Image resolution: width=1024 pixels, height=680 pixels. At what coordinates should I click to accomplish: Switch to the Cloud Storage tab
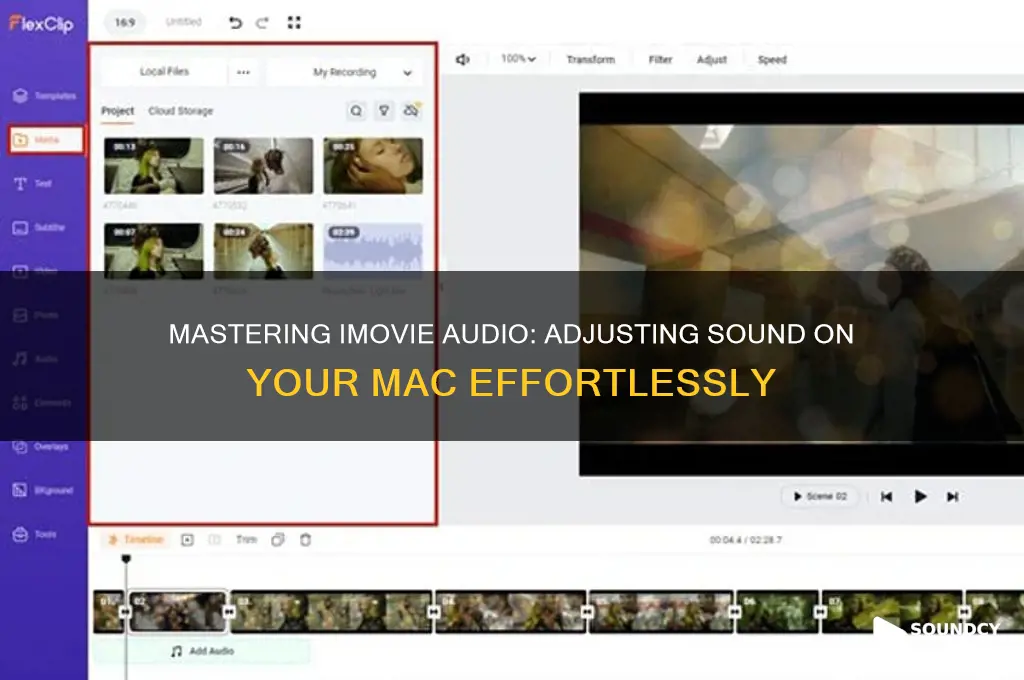[181, 111]
